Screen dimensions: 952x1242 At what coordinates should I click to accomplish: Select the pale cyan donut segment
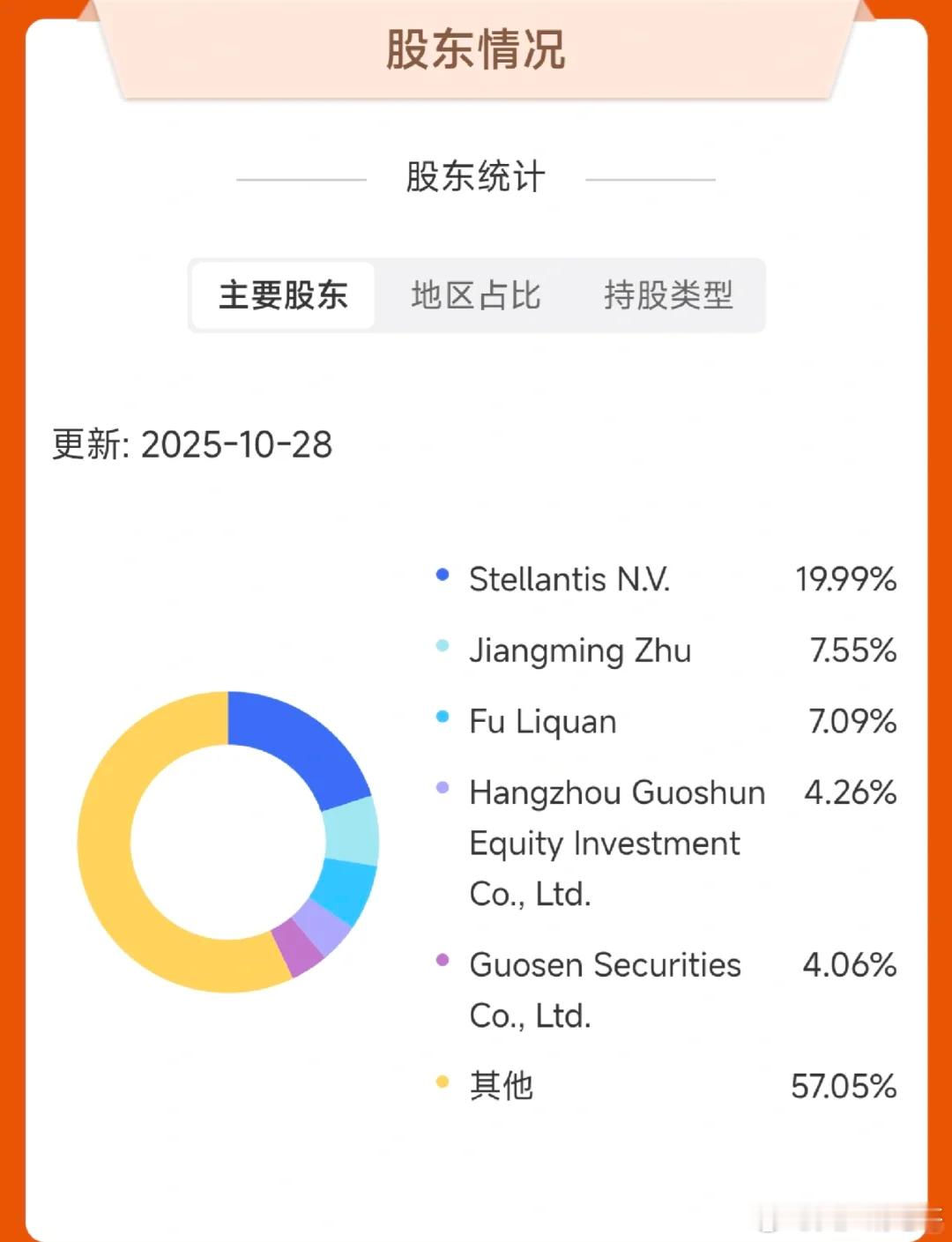(351, 831)
